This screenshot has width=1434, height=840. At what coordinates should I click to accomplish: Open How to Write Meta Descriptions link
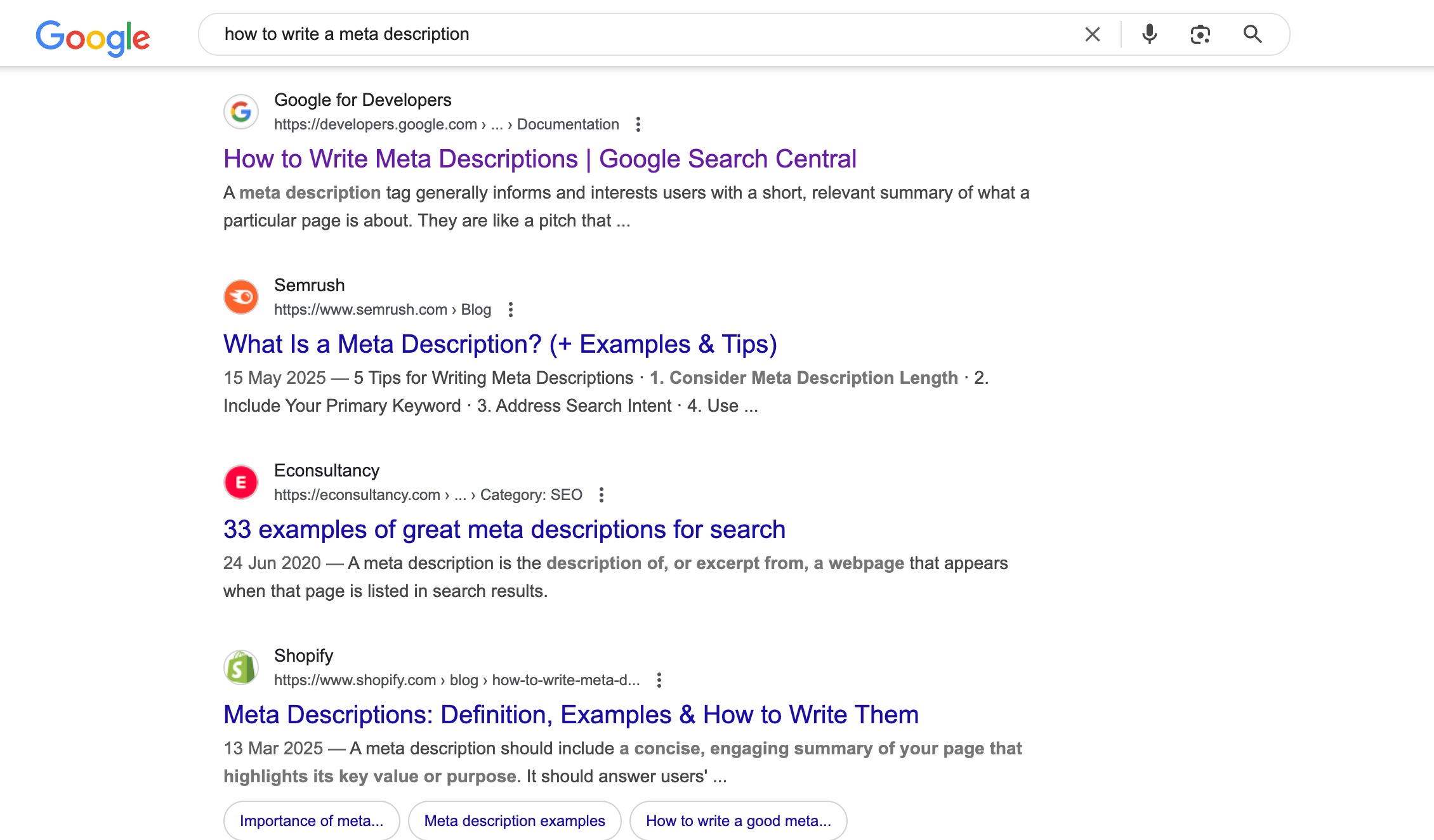point(540,159)
